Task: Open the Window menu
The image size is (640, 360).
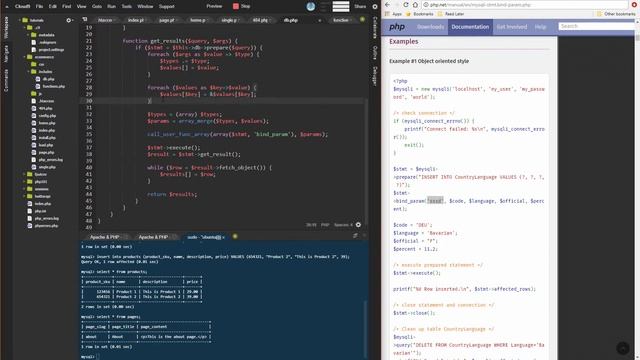Action: (x=145, y=7)
